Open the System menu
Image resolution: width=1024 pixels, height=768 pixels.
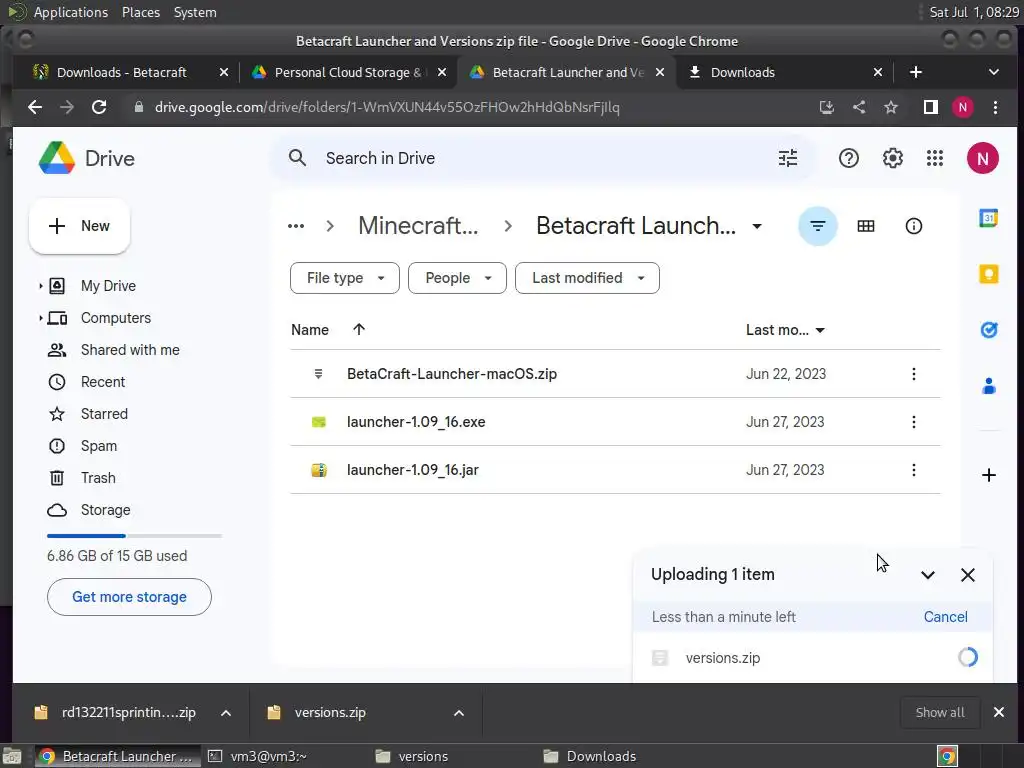195,12
